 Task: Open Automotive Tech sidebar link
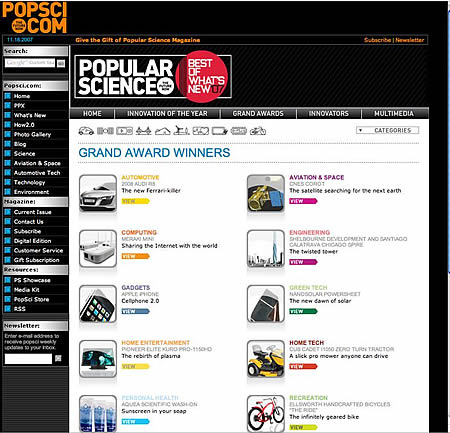click(37, 173)
